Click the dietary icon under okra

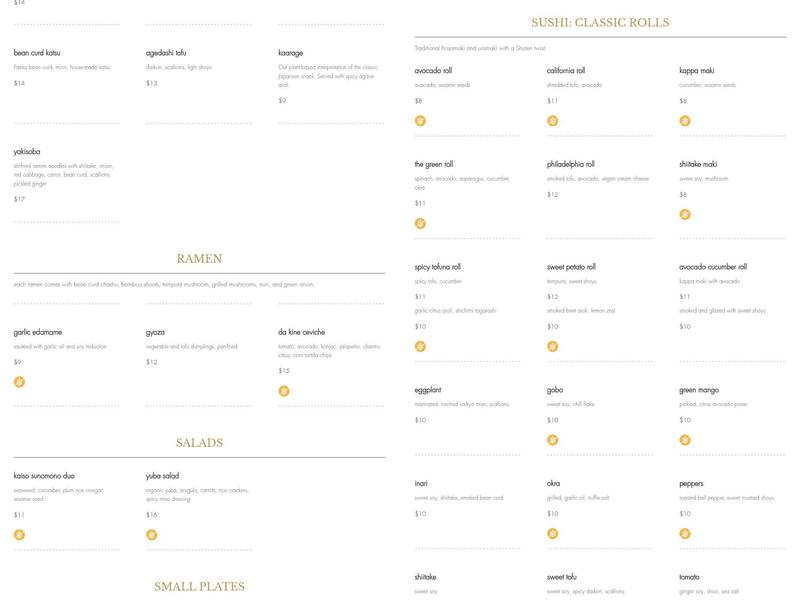click(x=552, y=534)
